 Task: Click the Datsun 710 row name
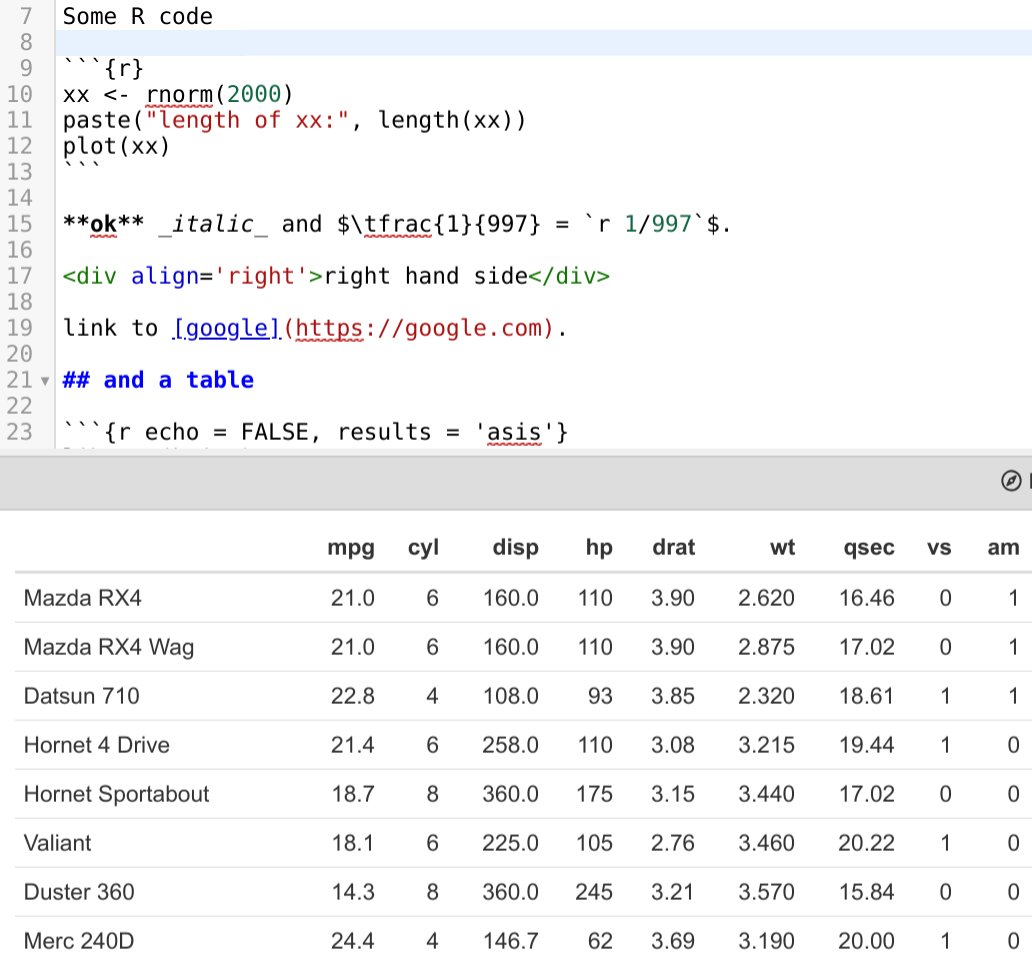click(x=82, y=695)
